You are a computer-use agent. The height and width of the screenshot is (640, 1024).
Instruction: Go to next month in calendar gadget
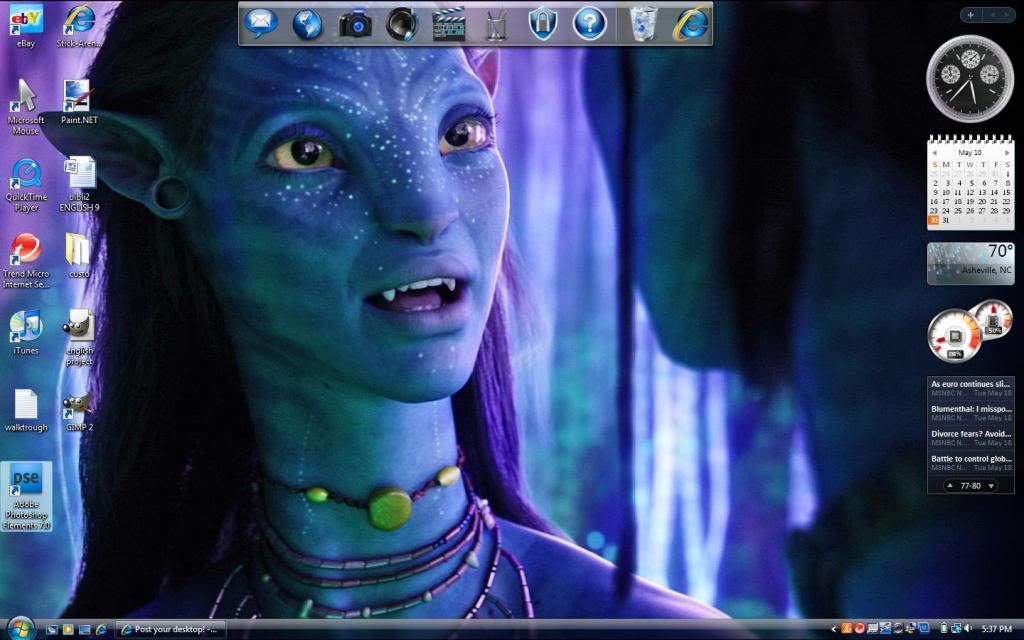(1007, 153)
